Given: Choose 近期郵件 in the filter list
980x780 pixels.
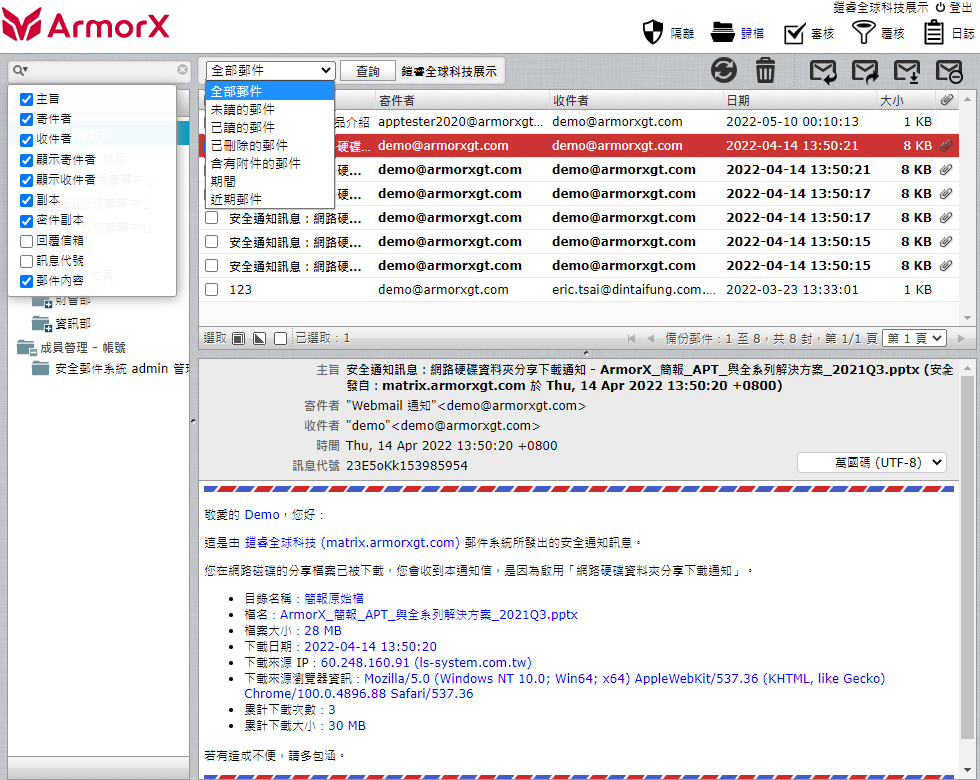Looking at the screenshot, I should pos(270,199).
